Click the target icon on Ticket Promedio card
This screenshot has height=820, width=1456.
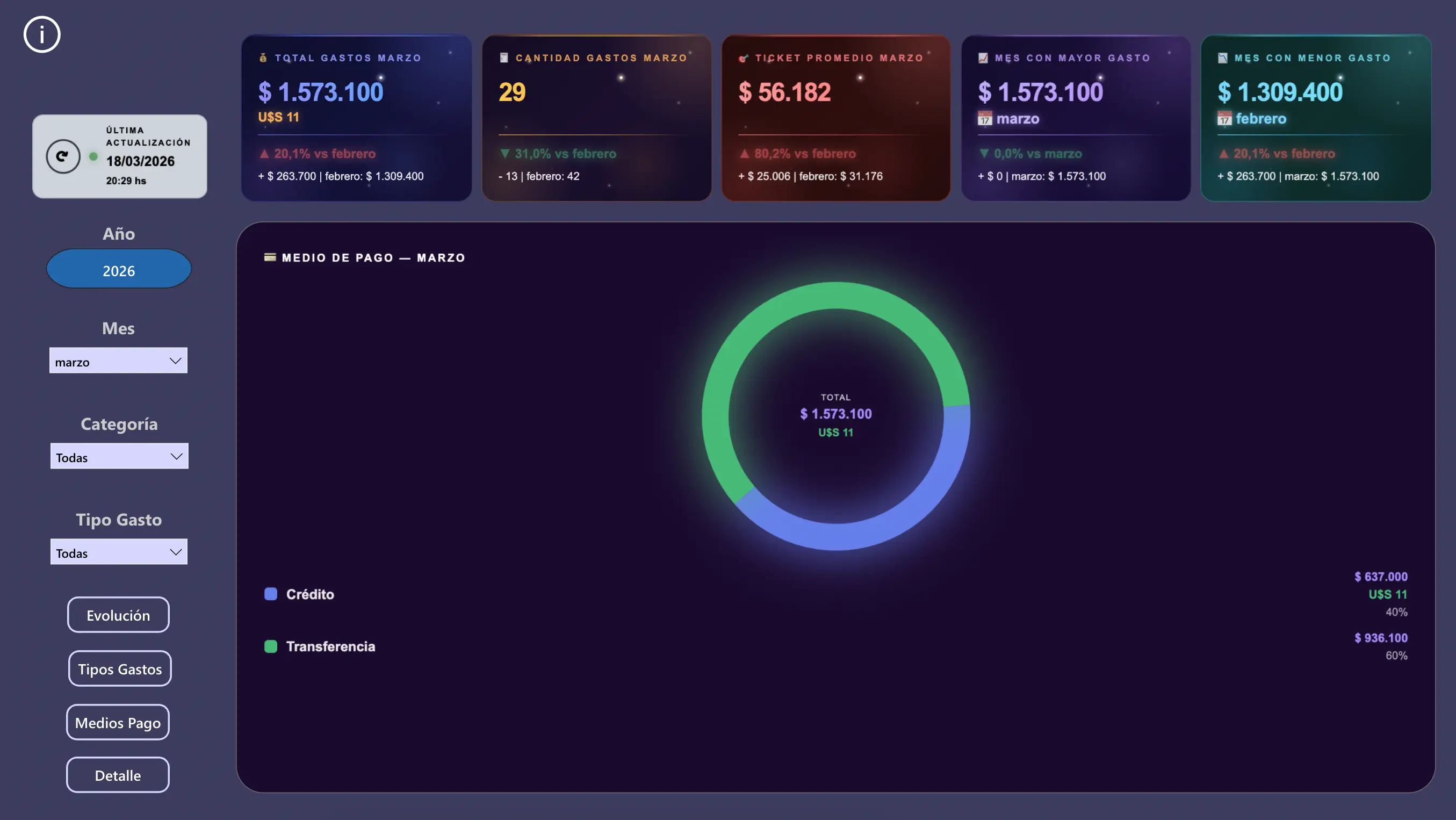(743, 58)
